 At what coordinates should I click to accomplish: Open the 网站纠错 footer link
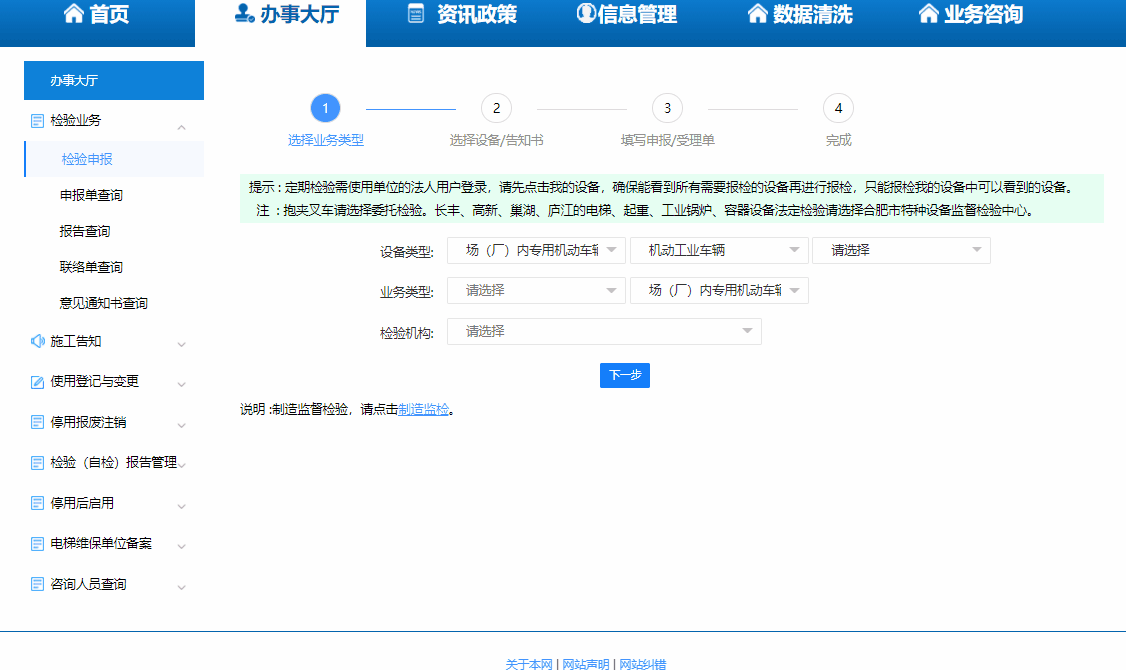(643, 664)
